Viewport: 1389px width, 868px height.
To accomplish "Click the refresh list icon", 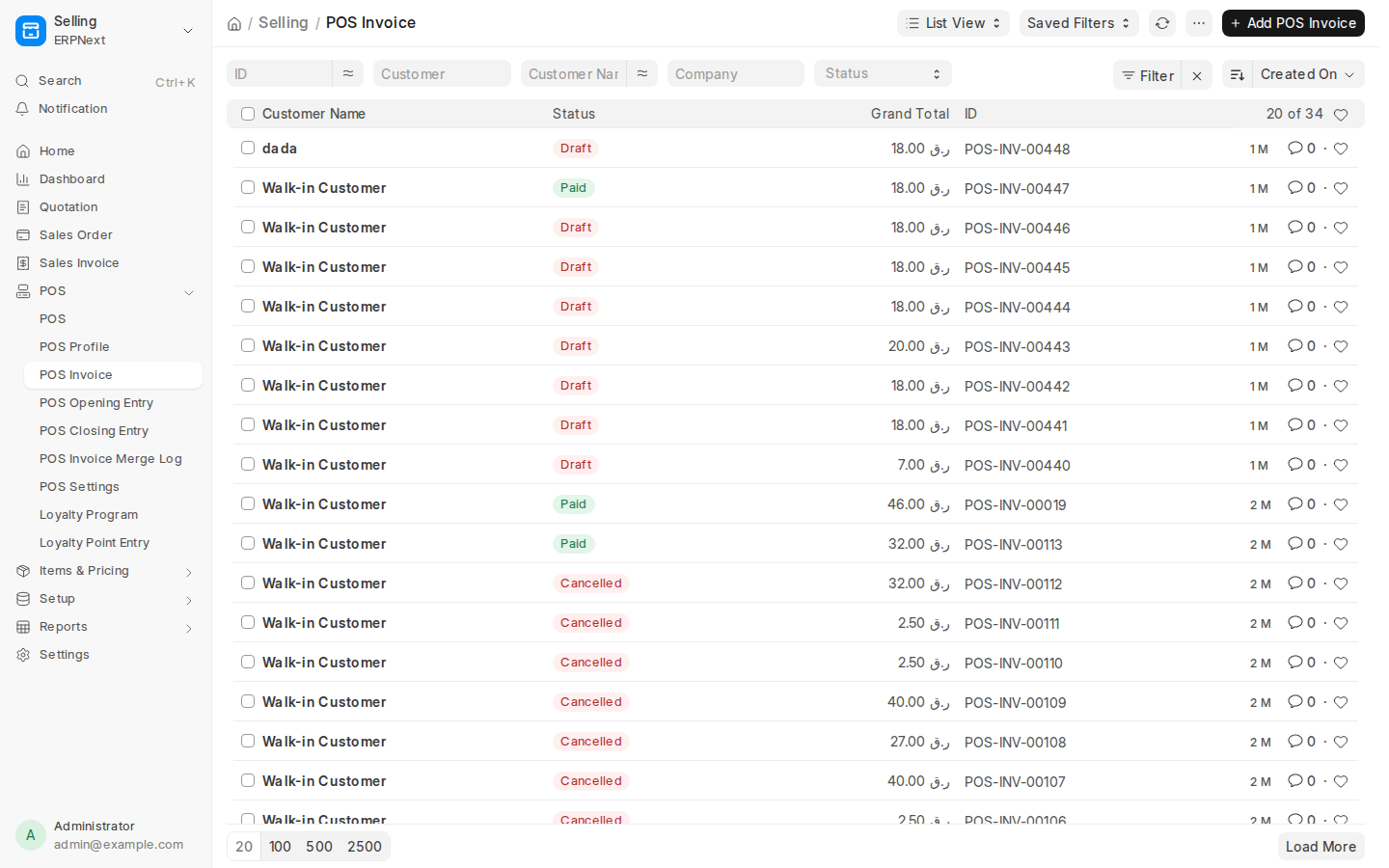I will coord(1162,23).
